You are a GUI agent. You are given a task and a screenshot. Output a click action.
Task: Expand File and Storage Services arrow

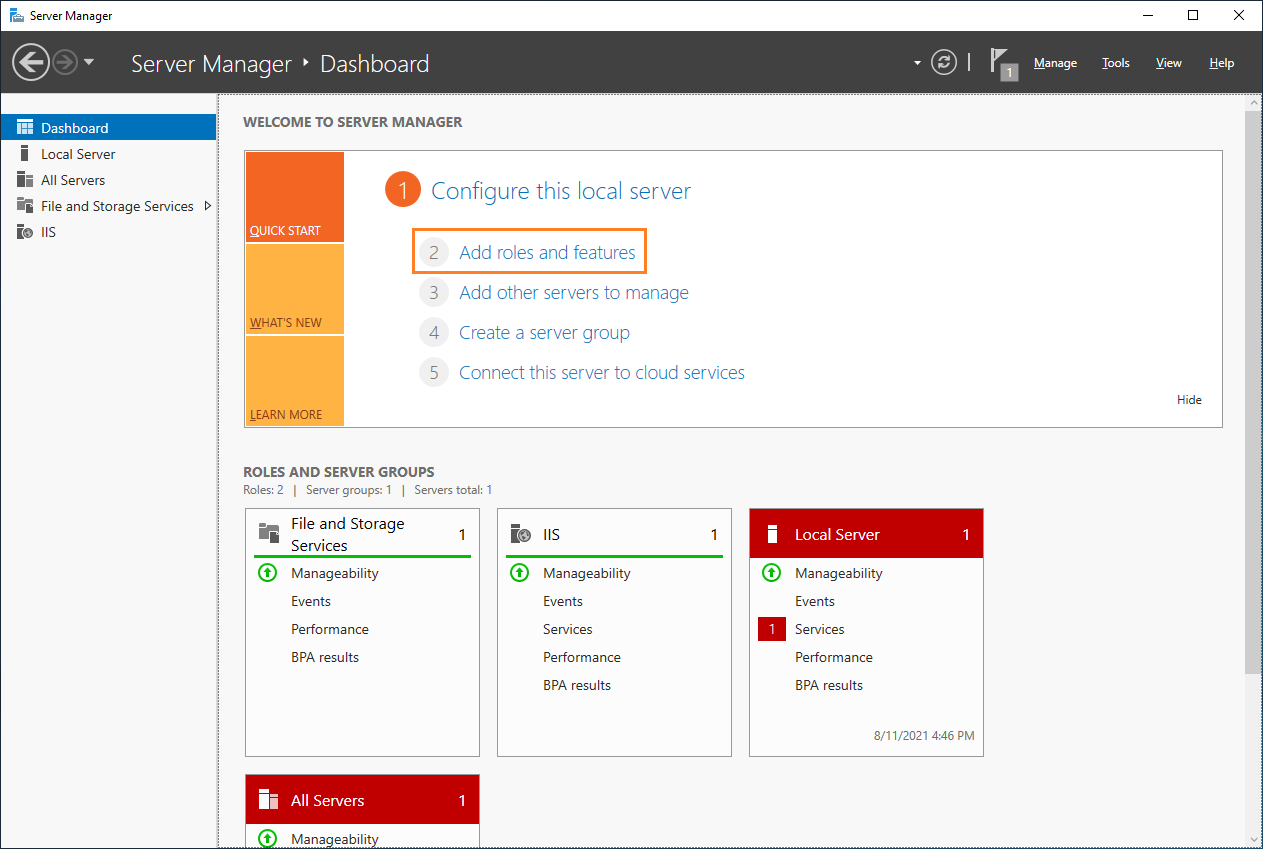(207, 206)
